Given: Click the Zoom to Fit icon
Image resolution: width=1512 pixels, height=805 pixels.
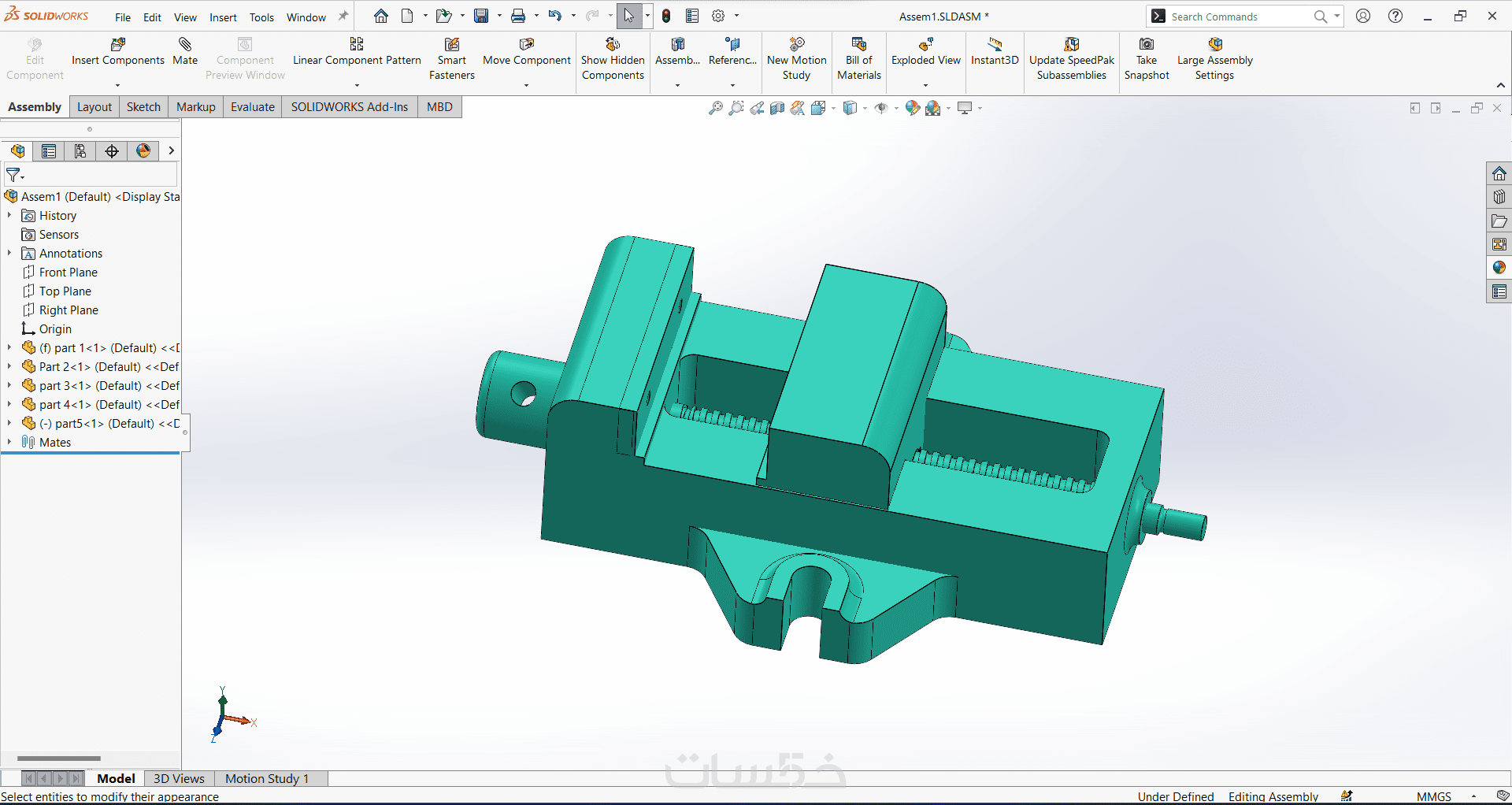Looking at the screenshot, I should pos(715,108).
